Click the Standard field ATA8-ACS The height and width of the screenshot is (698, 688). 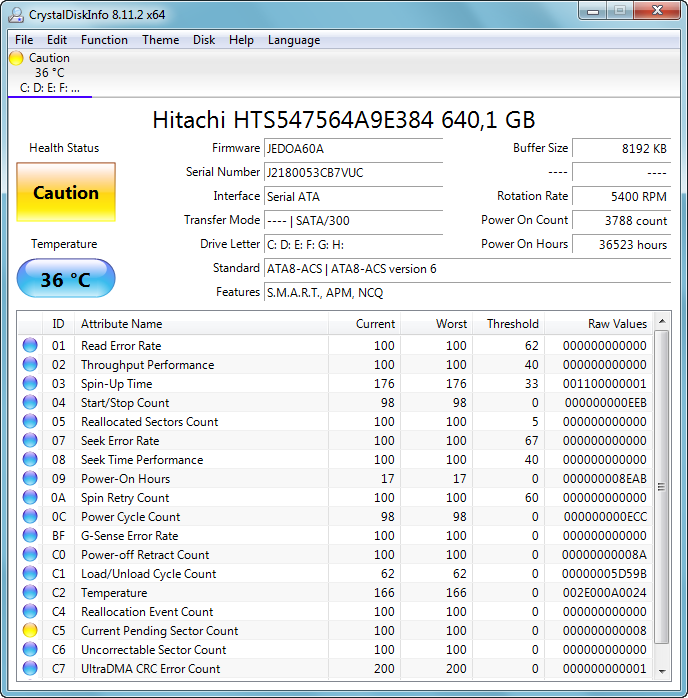click(x=467, y=269)
